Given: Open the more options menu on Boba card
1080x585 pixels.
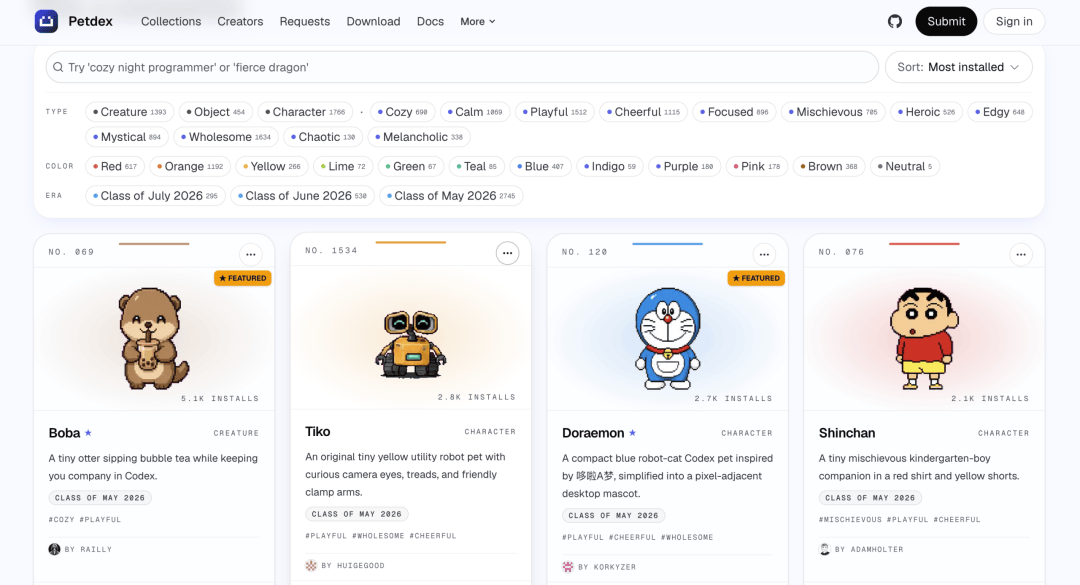Looking at the screenshot, I should (251, 254).
